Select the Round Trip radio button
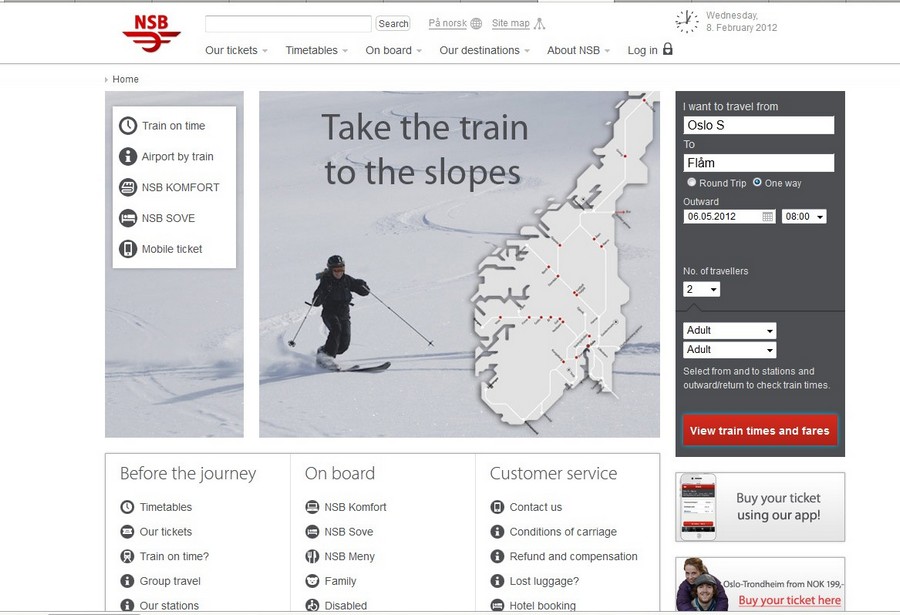 click(x=692, y=182)
